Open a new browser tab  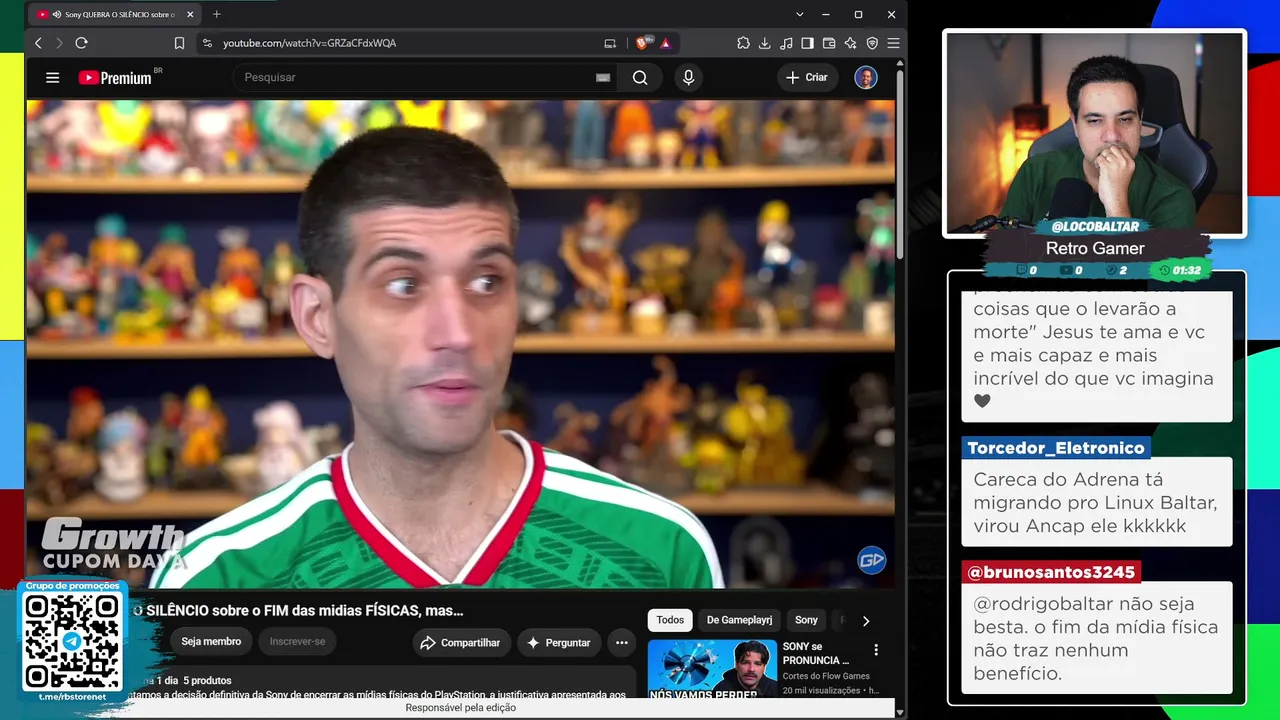coord(216,14)
